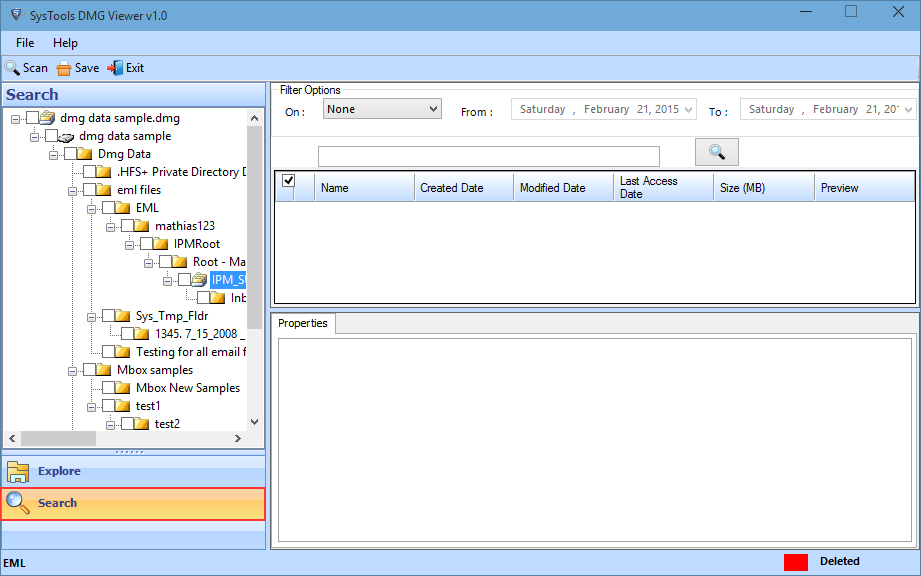
Task: Click the eml files folder icon
Action: pos(103,190)
